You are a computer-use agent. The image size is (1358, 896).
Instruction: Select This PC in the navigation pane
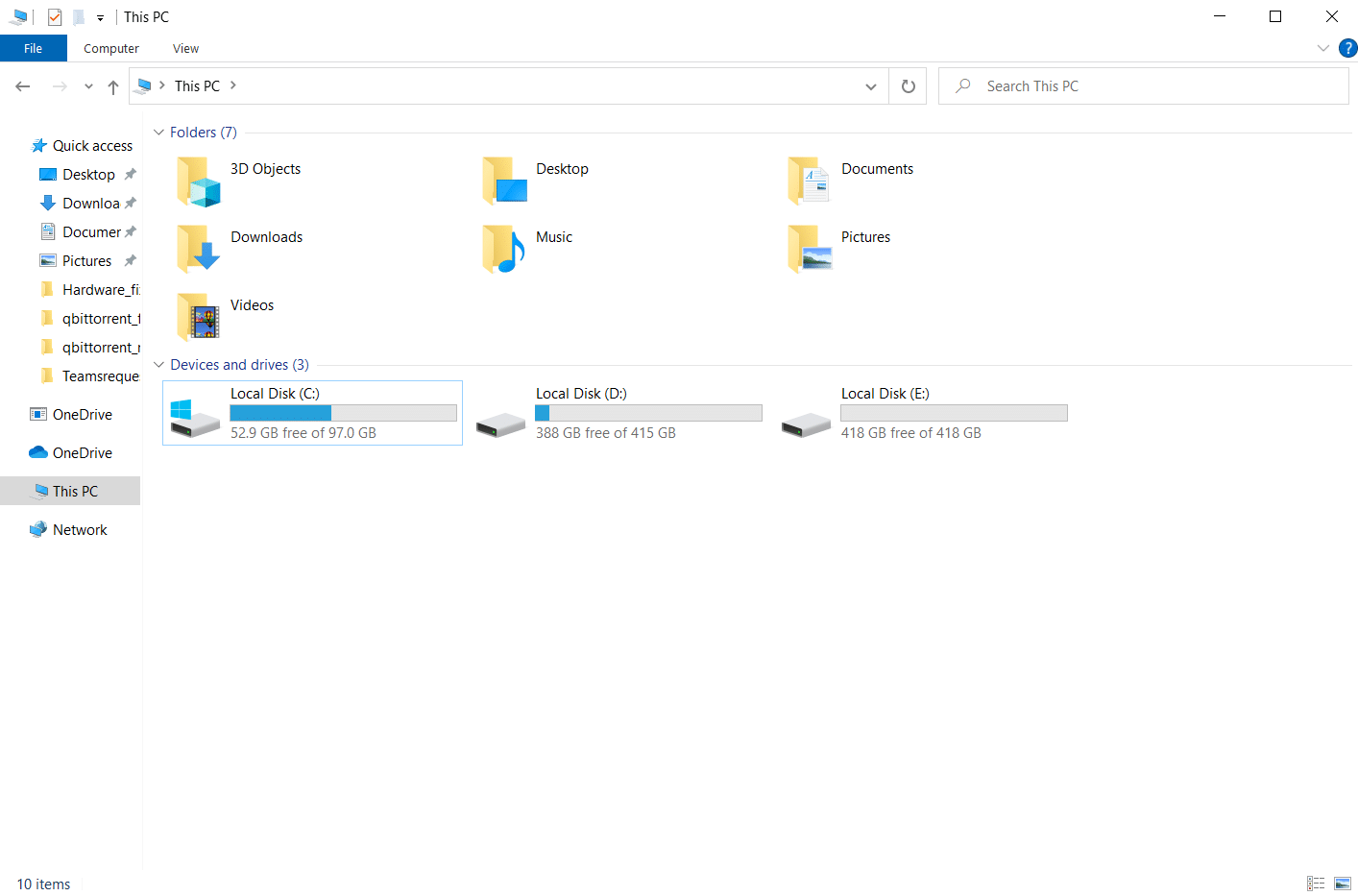point(71,492)
